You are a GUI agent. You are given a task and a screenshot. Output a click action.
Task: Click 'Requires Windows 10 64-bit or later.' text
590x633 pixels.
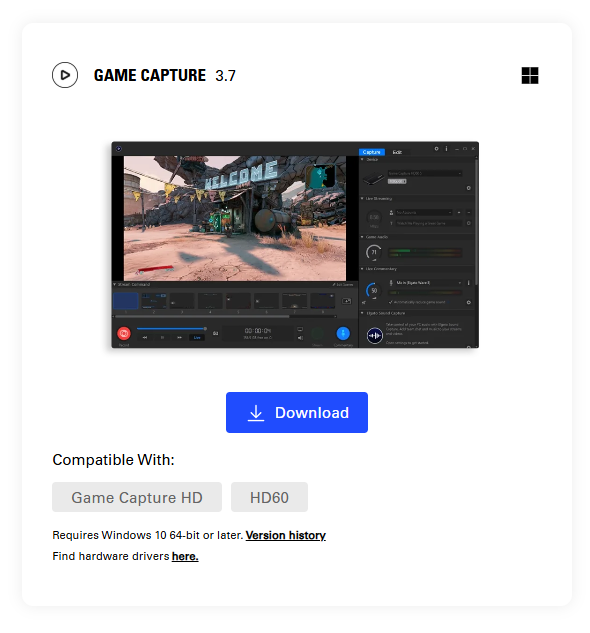tap(148, 535)
